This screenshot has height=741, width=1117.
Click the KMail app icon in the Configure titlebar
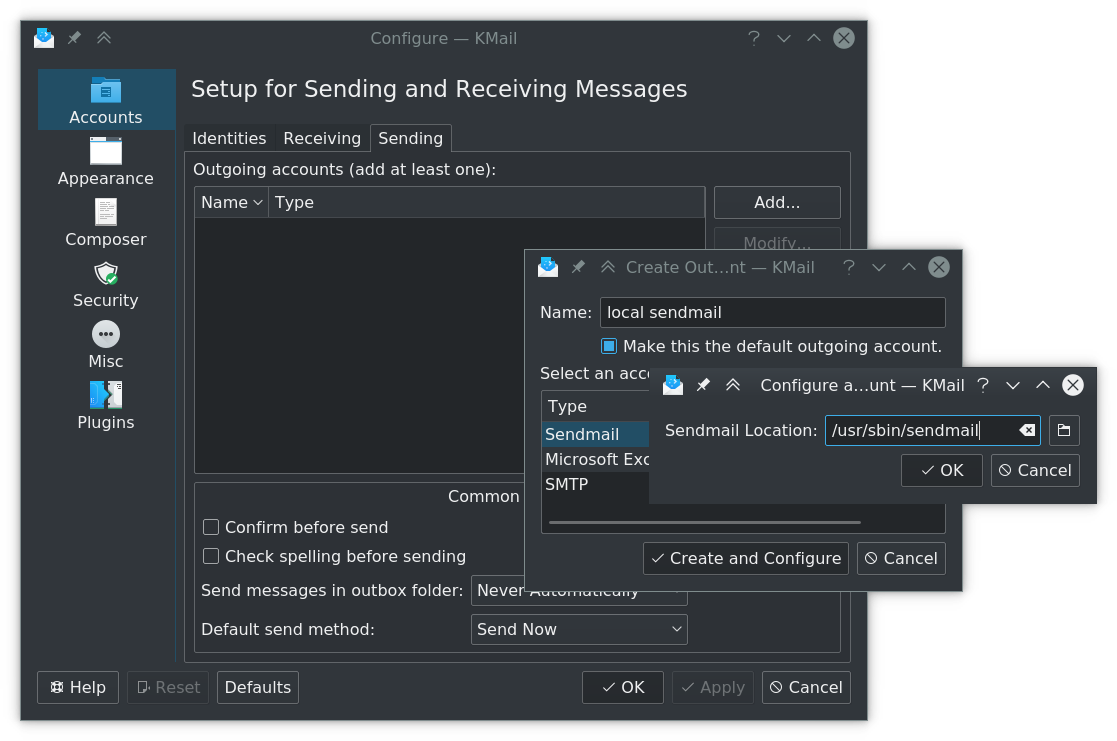click(44, 38)
